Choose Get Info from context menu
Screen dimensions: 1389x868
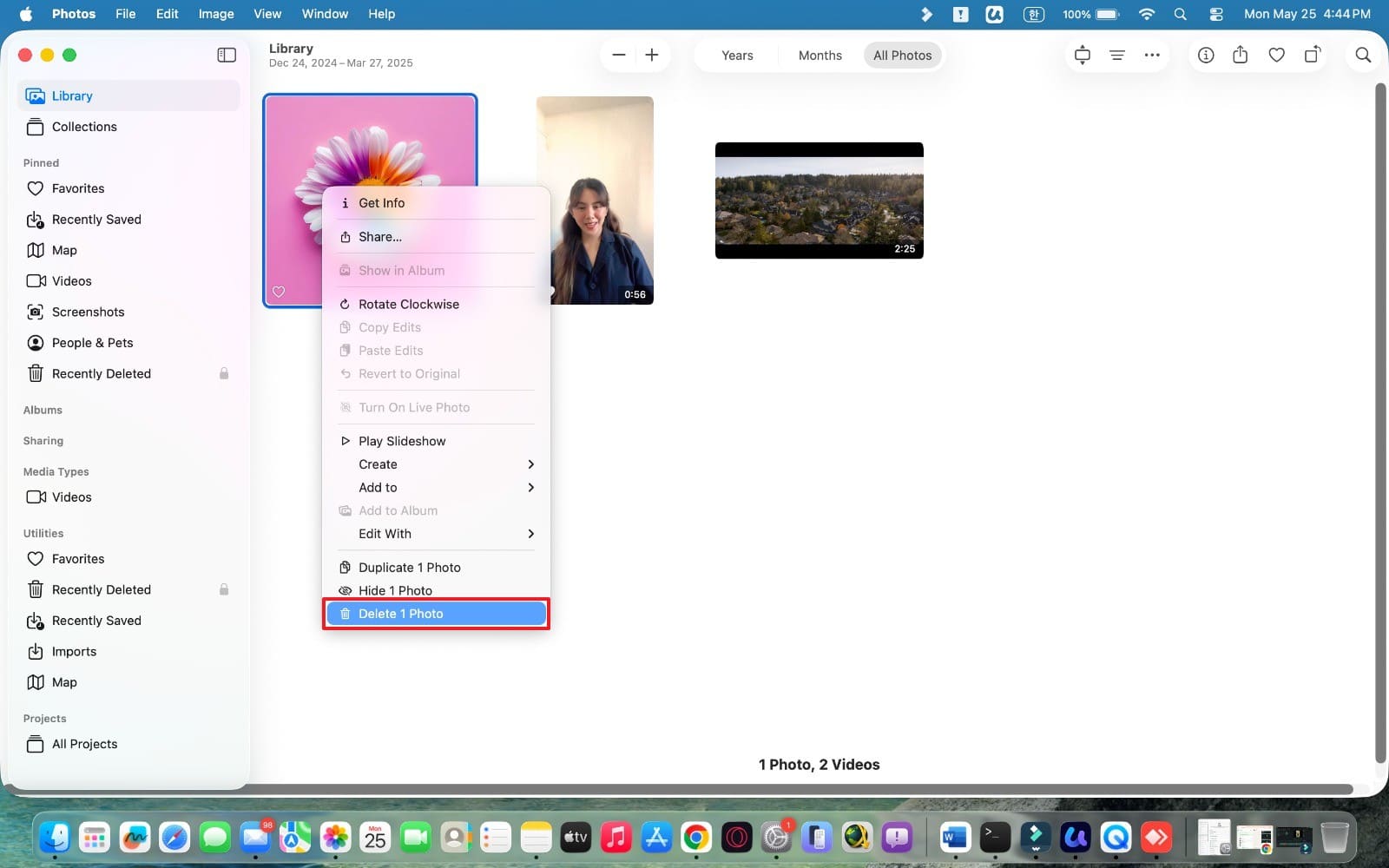point(436,203)
